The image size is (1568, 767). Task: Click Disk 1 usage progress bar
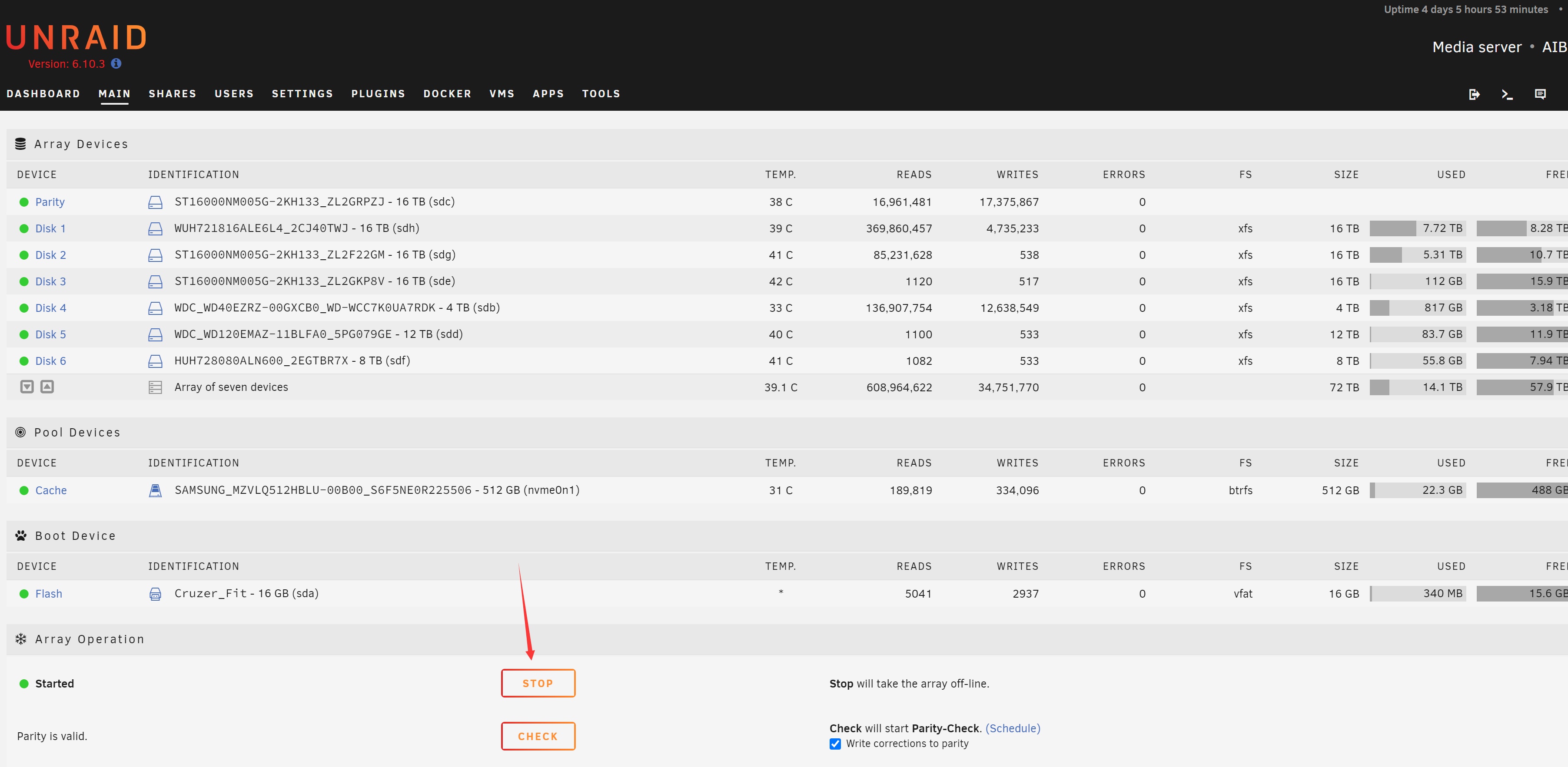[1418, 228]
